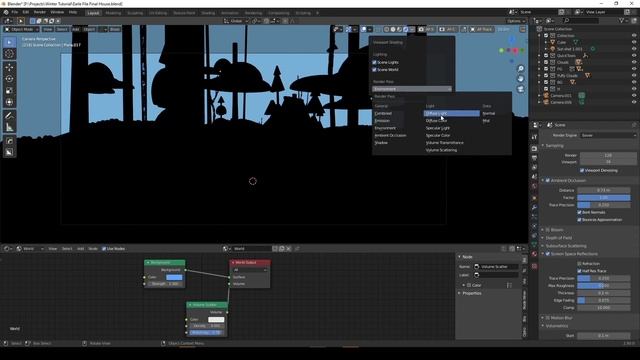Click the Options button in viewport header

tap(516, 21)
